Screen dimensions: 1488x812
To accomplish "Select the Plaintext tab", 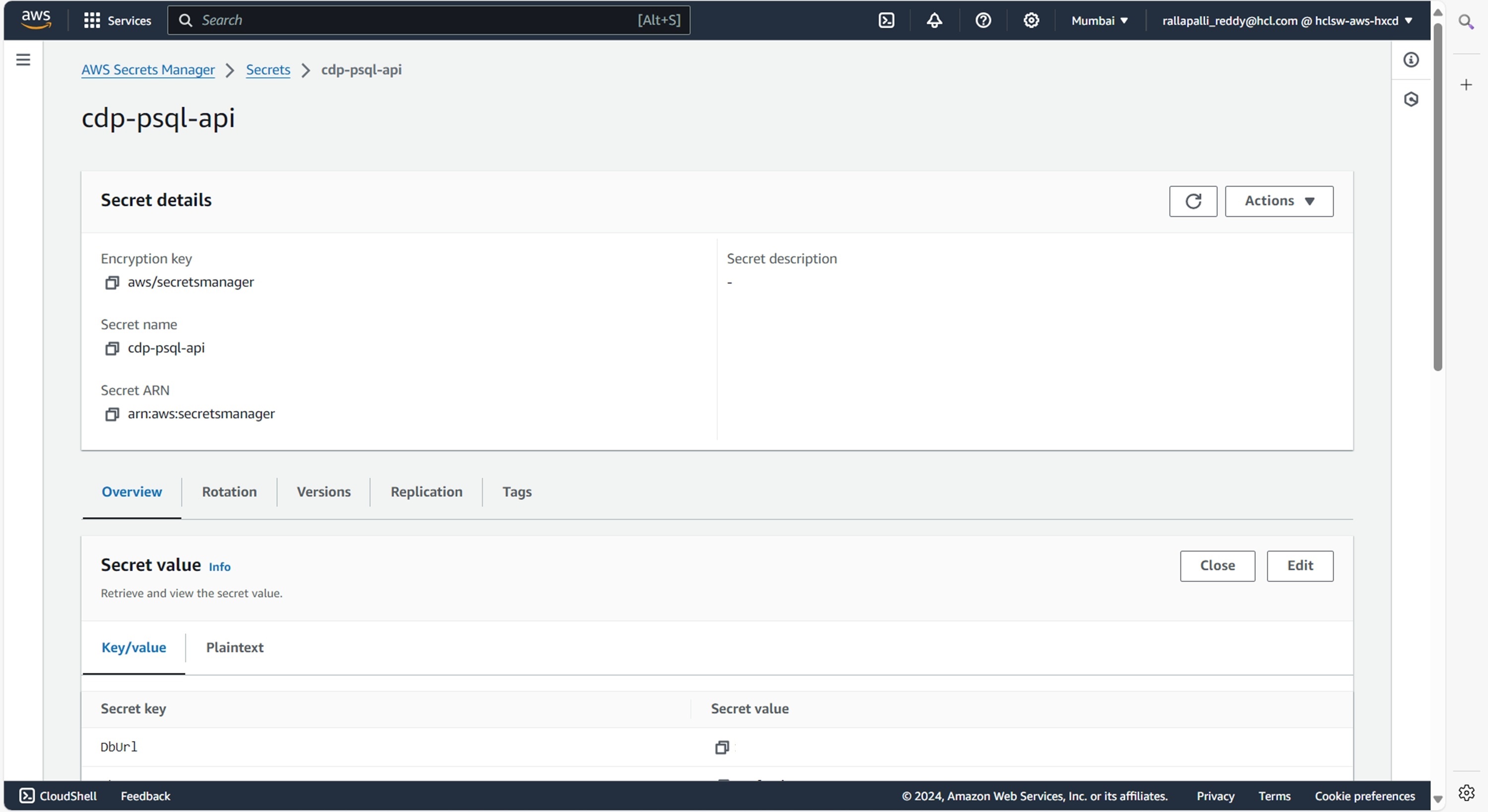I will click(x=235, y=647).
